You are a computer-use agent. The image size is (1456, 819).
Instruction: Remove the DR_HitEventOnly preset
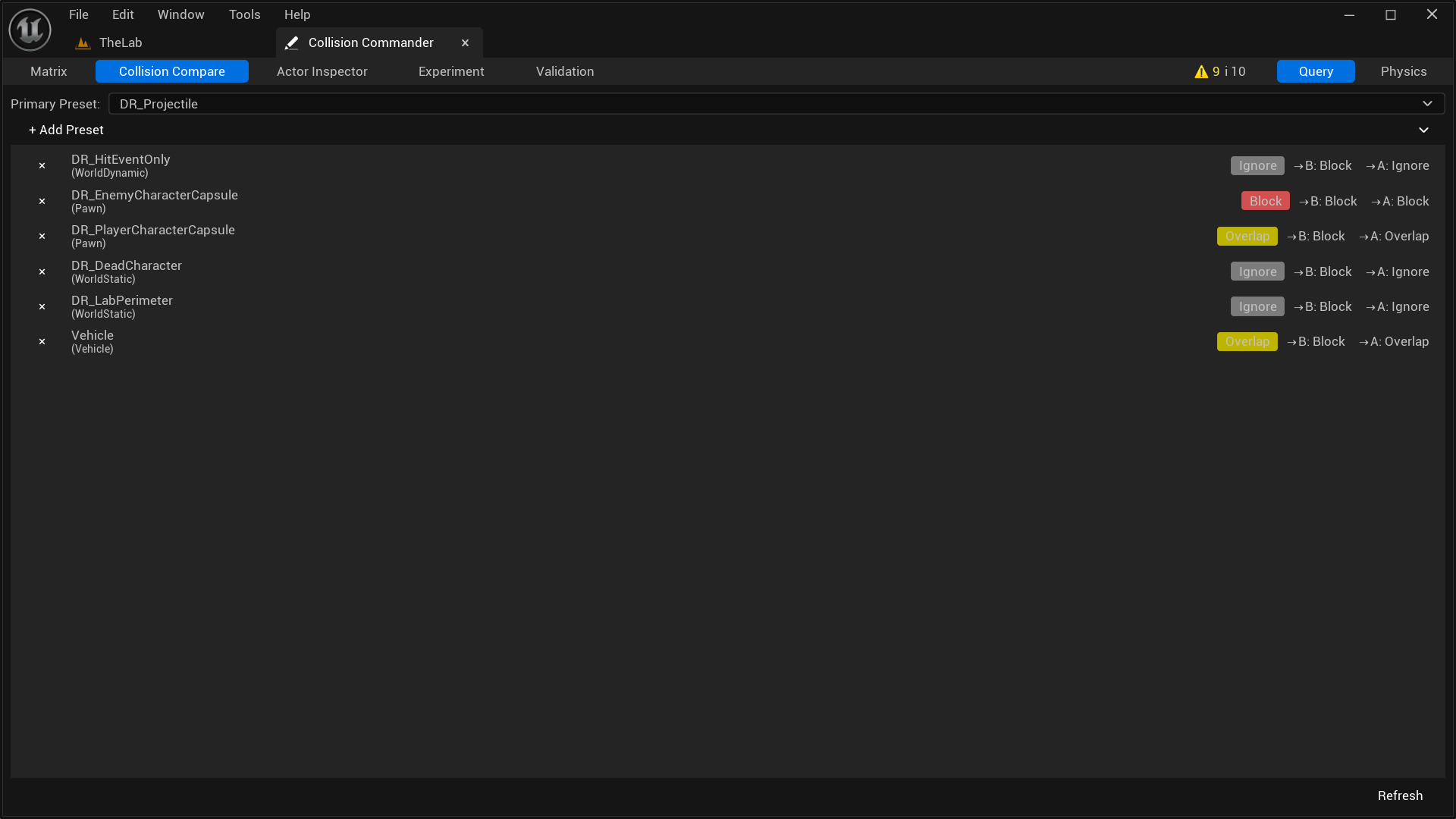[x=42, y=165]
